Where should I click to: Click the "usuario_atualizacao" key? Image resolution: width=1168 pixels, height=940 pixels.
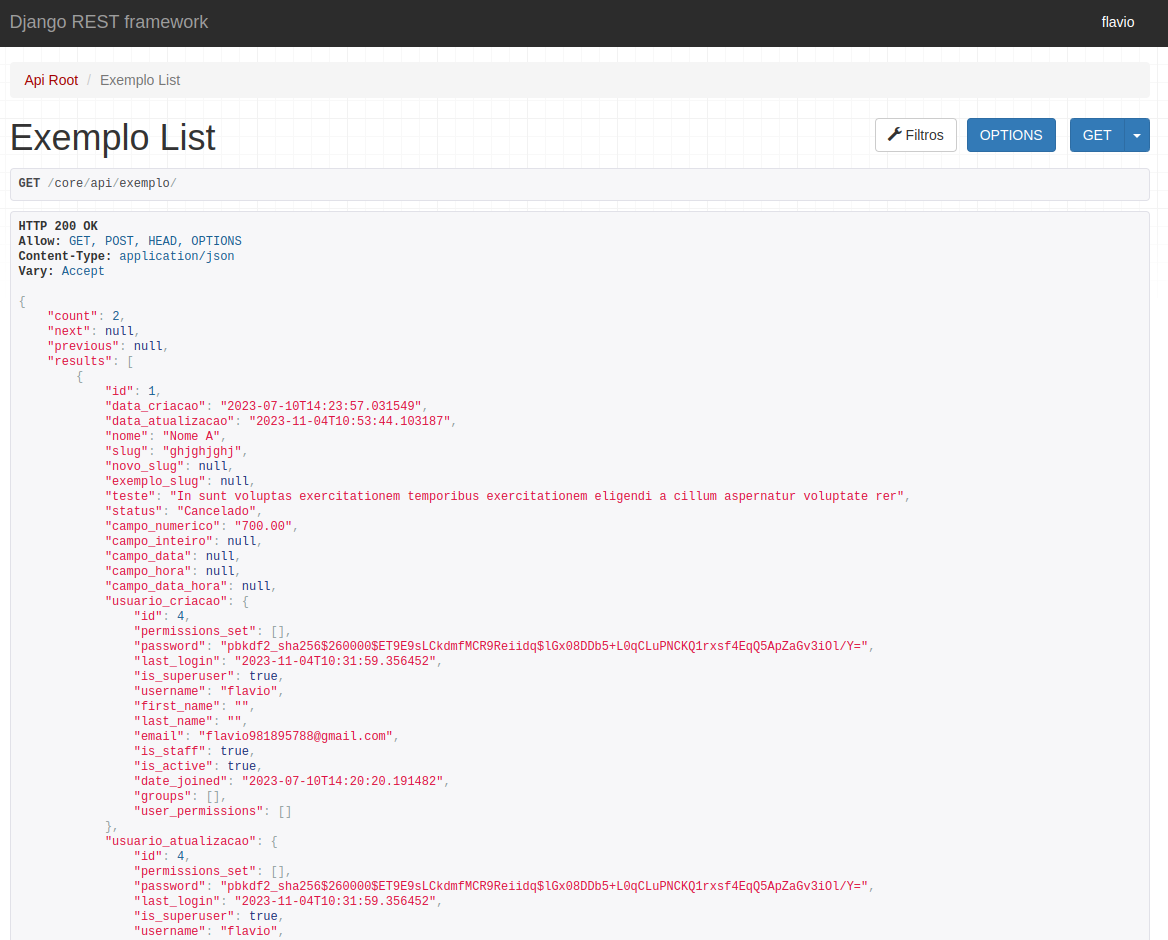coord(180,841)
